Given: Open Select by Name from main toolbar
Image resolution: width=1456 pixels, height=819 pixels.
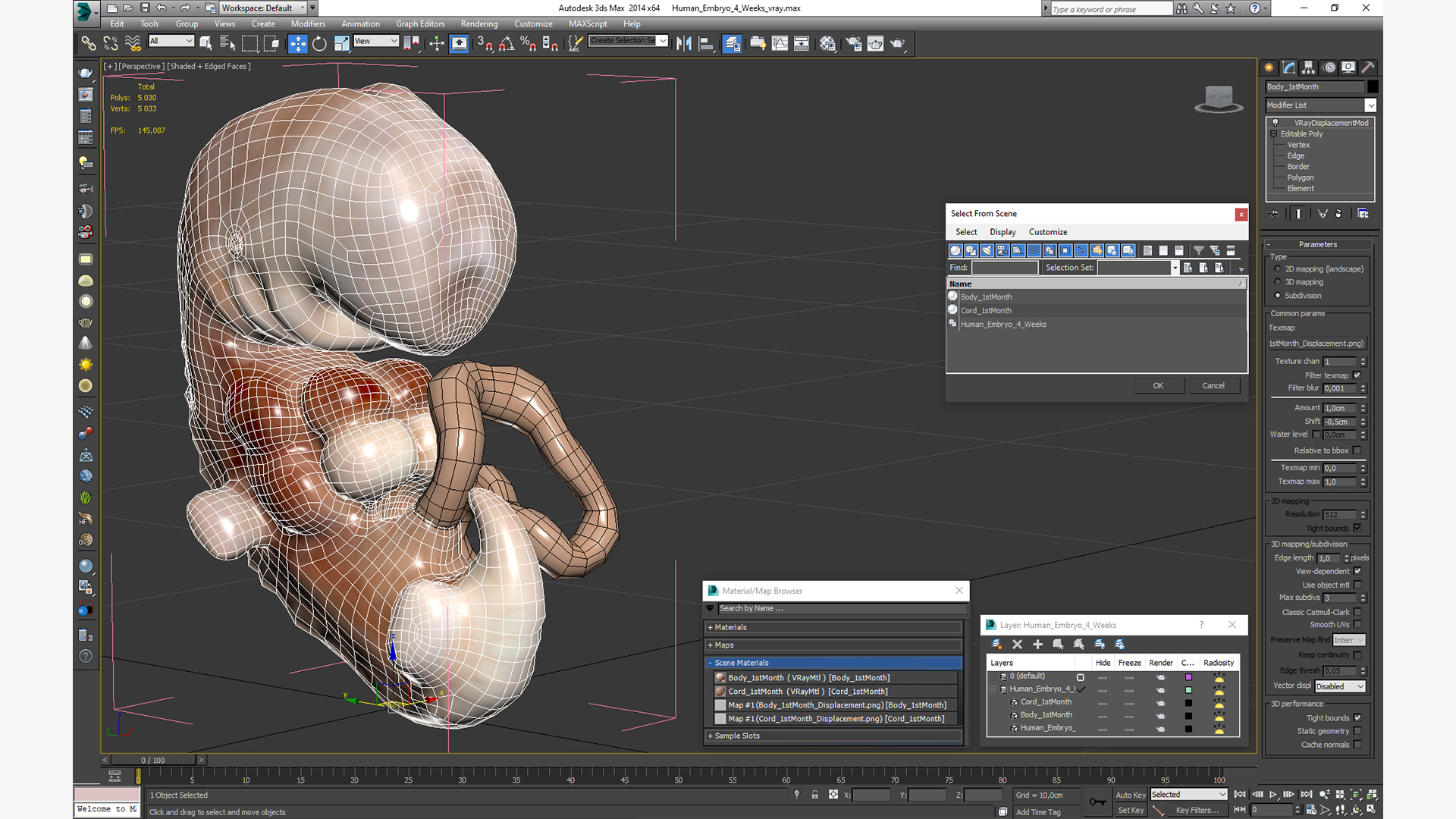Looking at the screenshot, I should pyautogui.click(x=227, y=44).
